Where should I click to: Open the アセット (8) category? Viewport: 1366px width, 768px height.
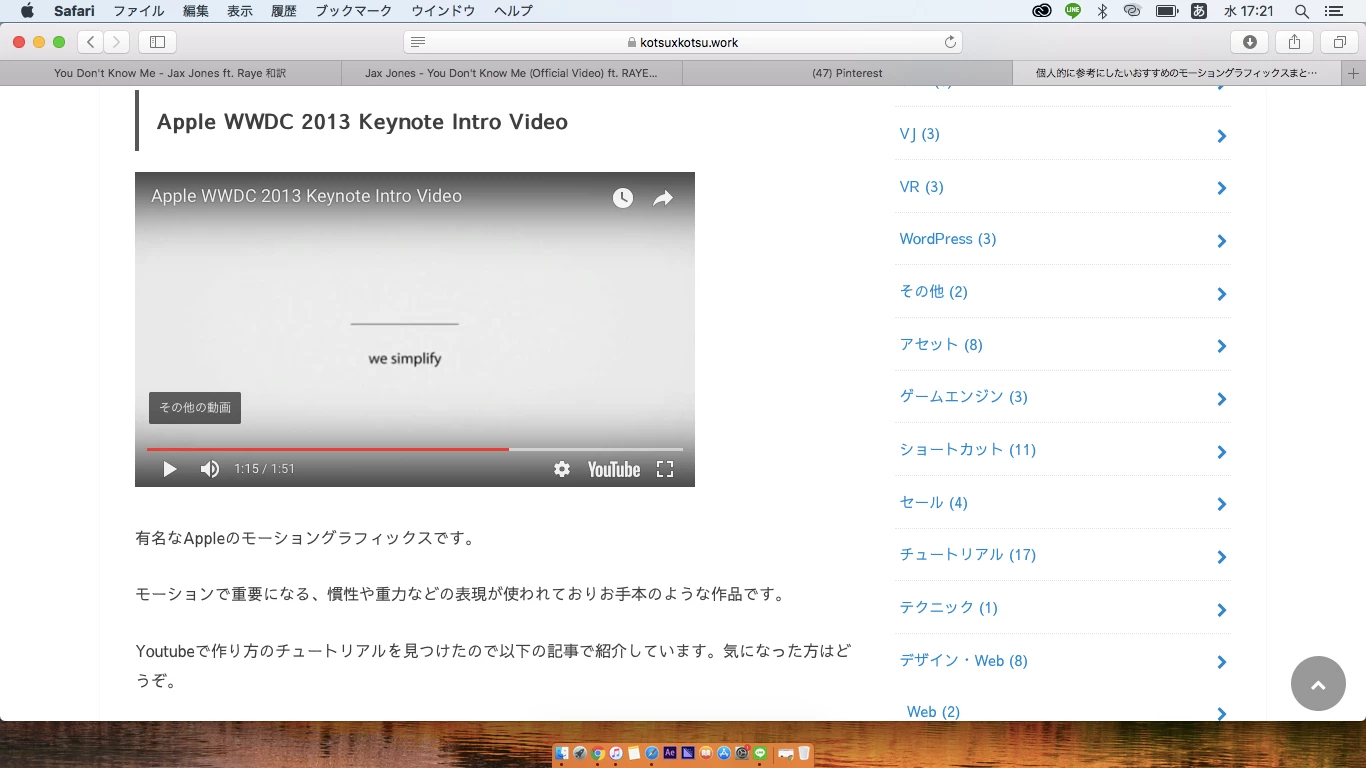(x=941, y=345)
